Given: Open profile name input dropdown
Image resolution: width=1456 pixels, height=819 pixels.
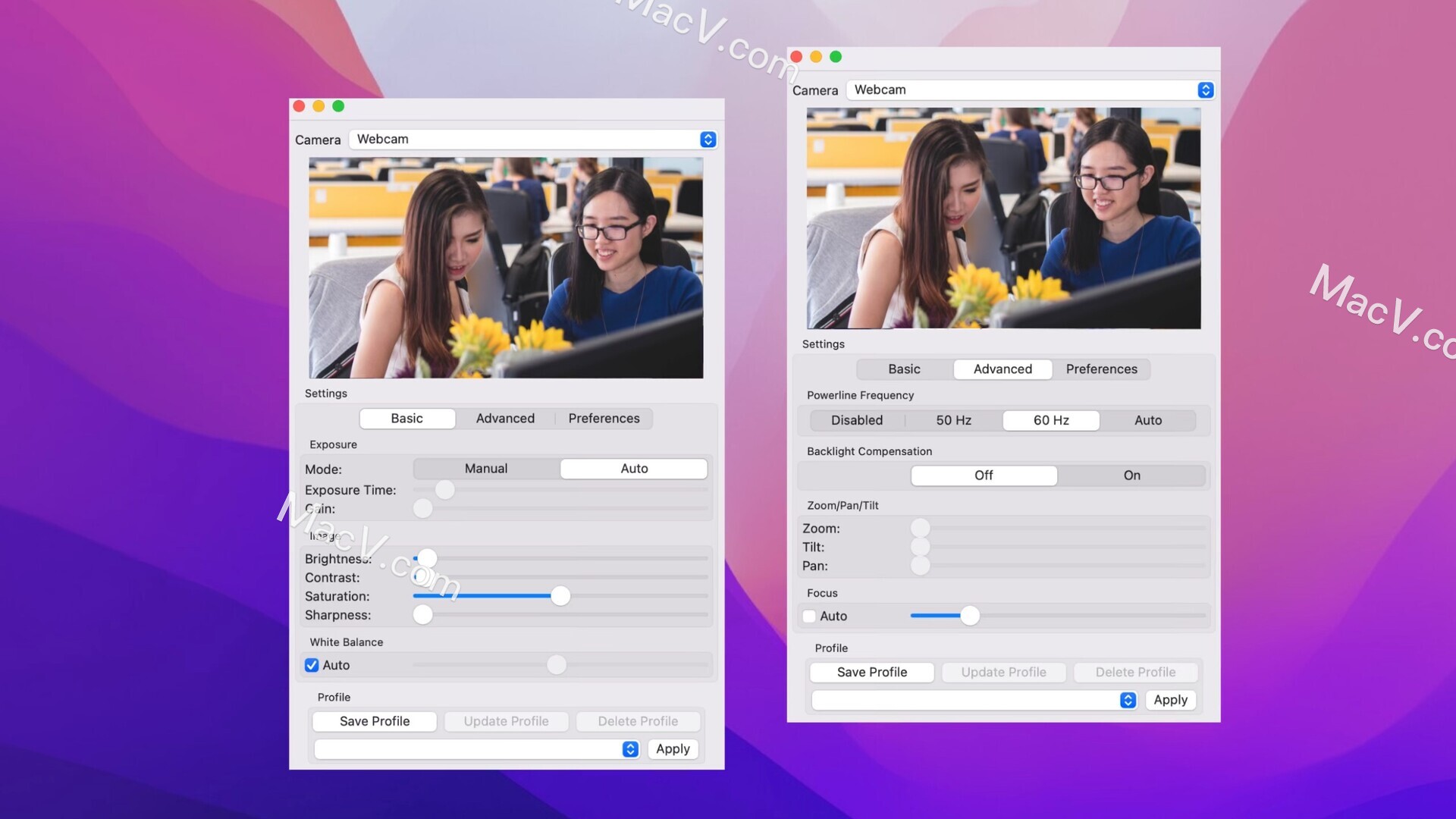Looking at the screenshot, I should [x=631, y=748].
